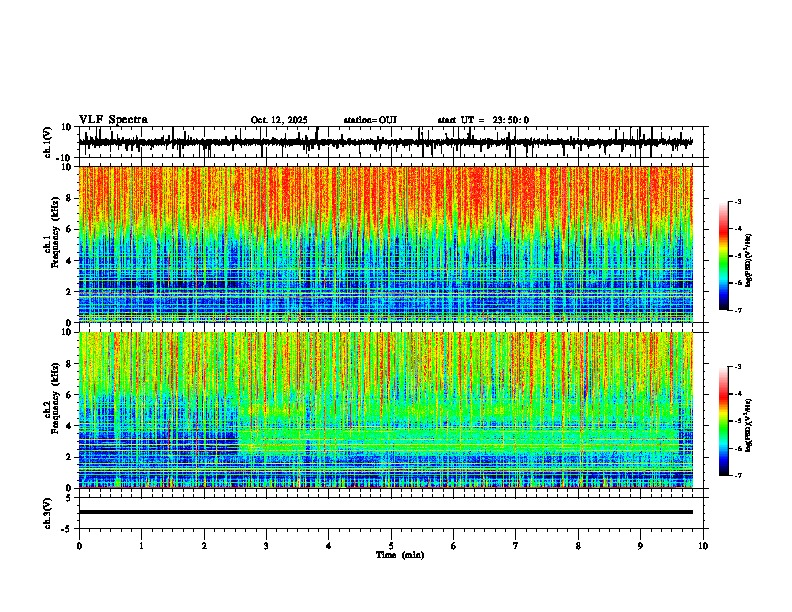The height and width of the screenshot is (612, 792).
Task: Click time axis tick label "2"
Action: pos(204,546)
